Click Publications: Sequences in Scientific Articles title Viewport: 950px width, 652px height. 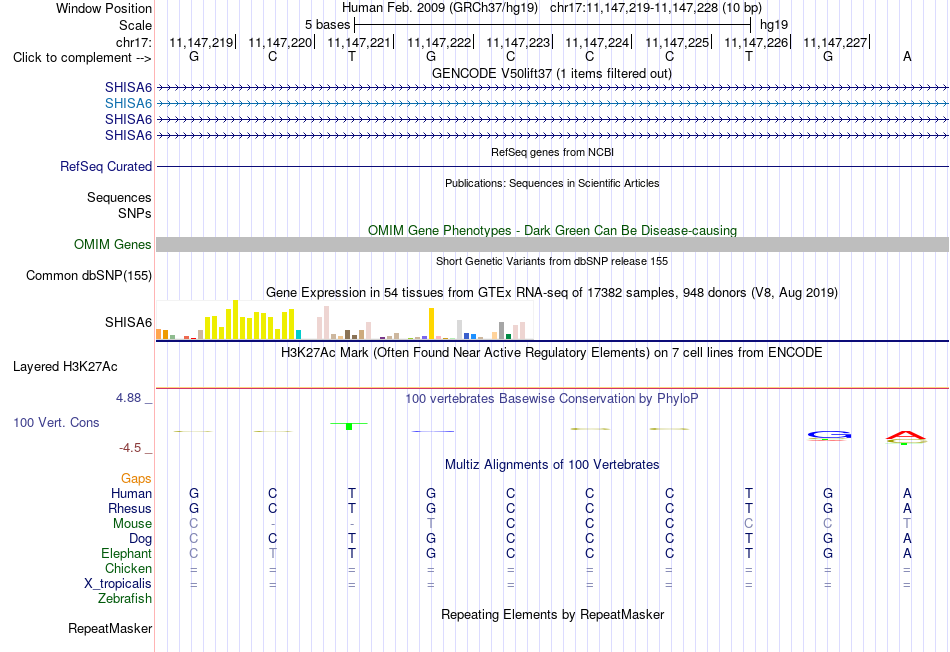point(552,183)
